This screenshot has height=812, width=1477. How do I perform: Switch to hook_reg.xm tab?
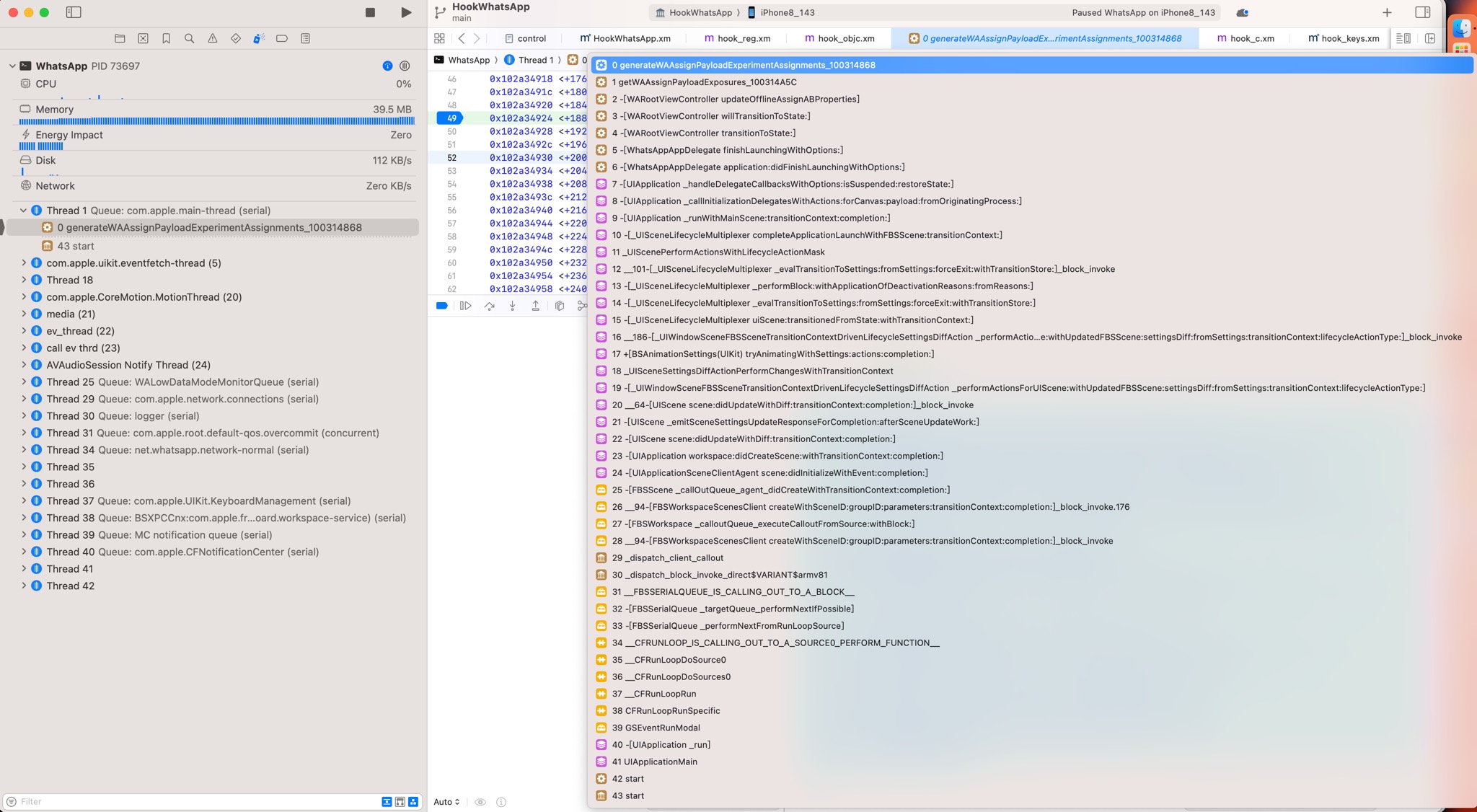[x=737, y=38]
